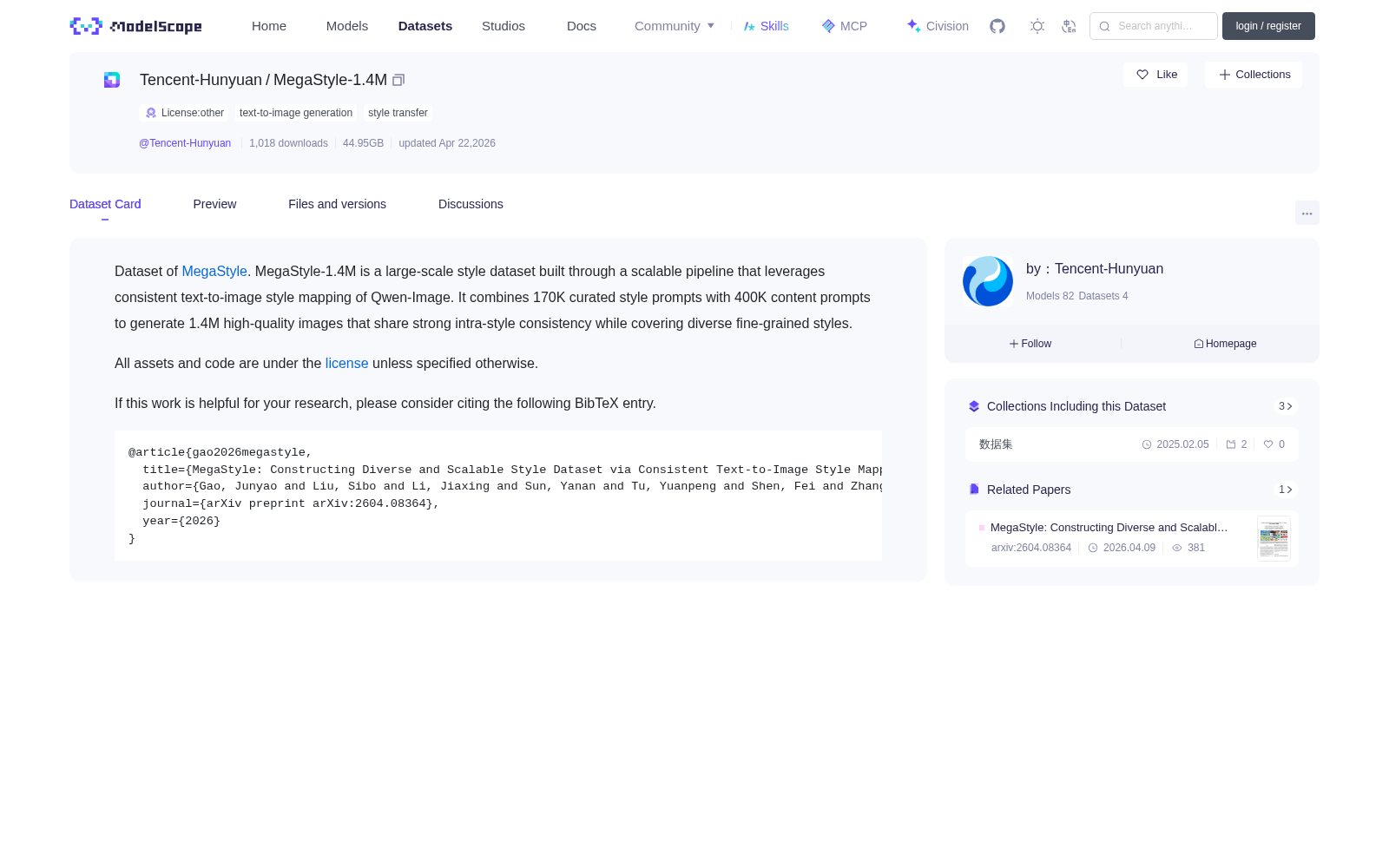Screen dimensions: 1389x868
Task: Expand the Community dropdown menu
Action: [675, 26]
